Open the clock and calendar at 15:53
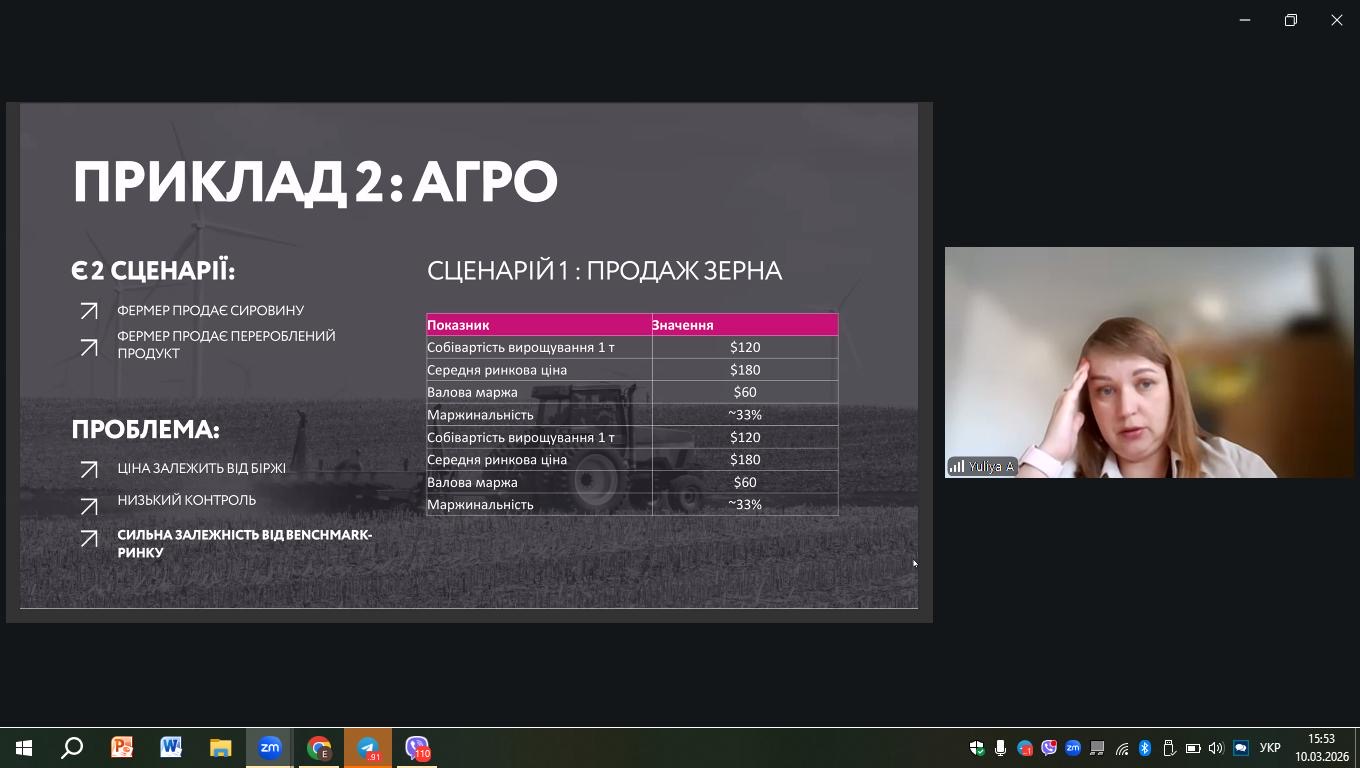 tap(1322, 748)
